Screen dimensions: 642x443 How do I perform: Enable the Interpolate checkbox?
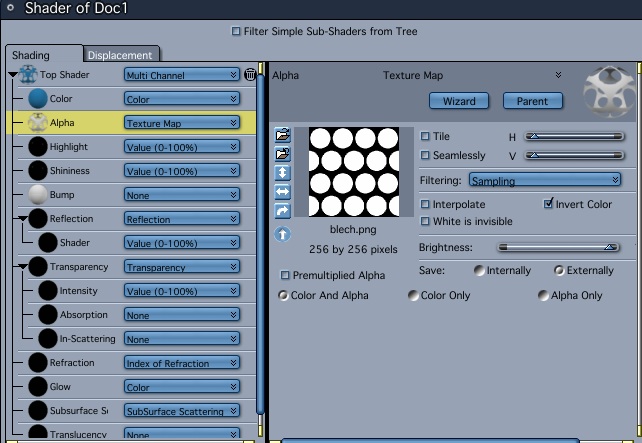(x=425, y=204)
